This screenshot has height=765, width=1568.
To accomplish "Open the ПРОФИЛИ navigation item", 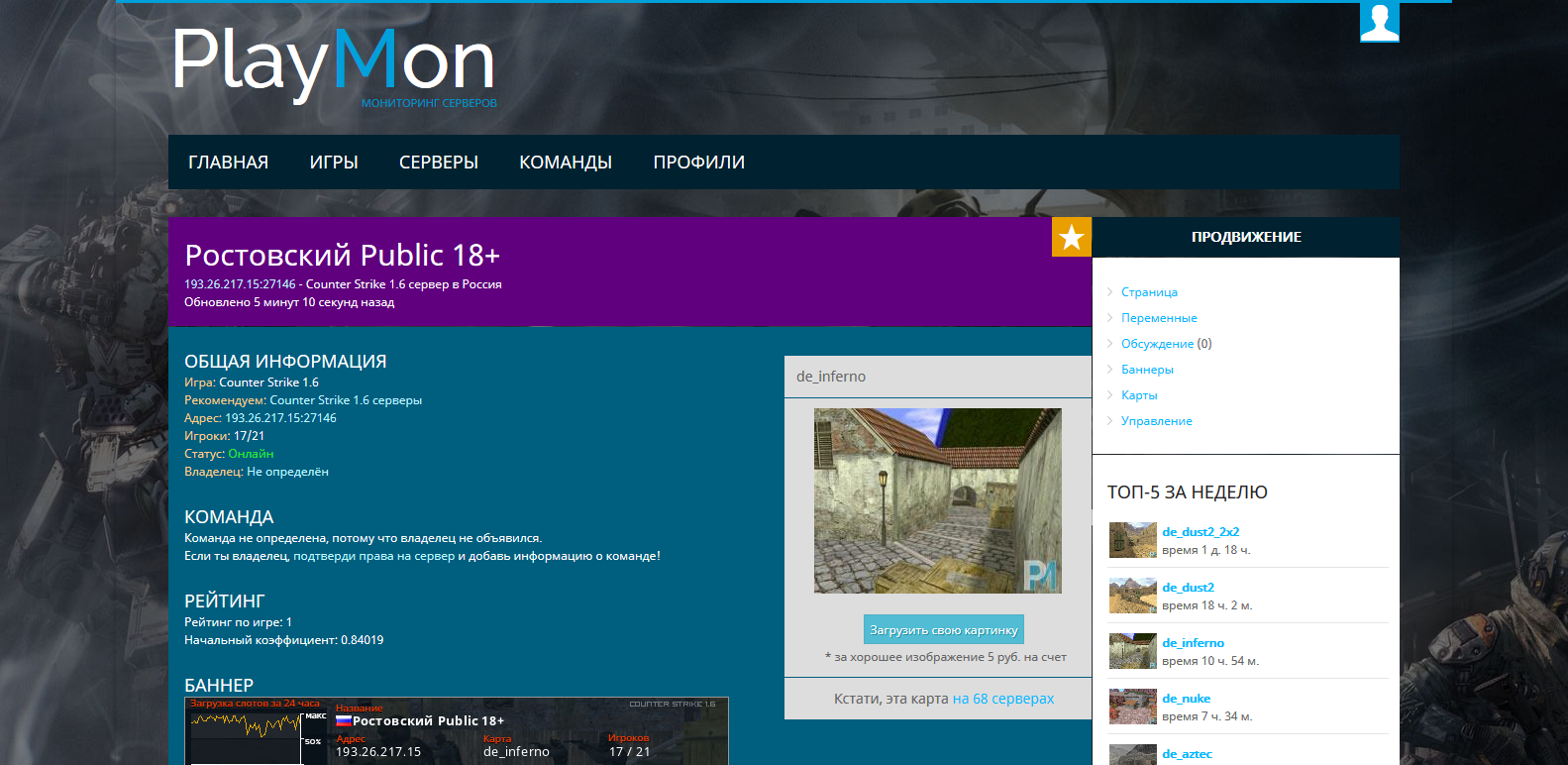I will pos(698,163).
